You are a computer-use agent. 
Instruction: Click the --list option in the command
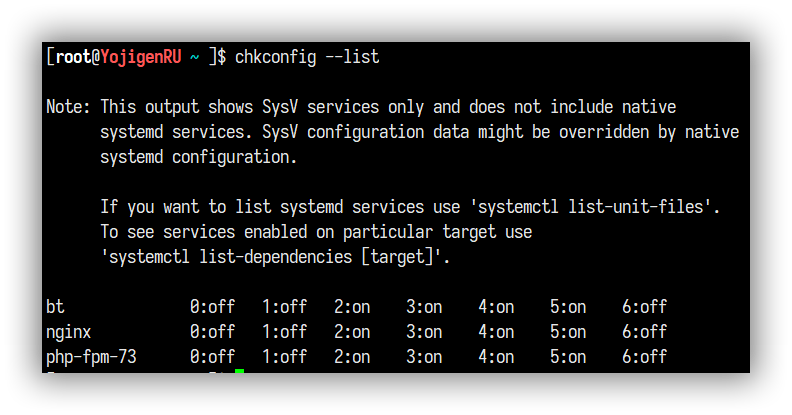(x=353, y=58)
